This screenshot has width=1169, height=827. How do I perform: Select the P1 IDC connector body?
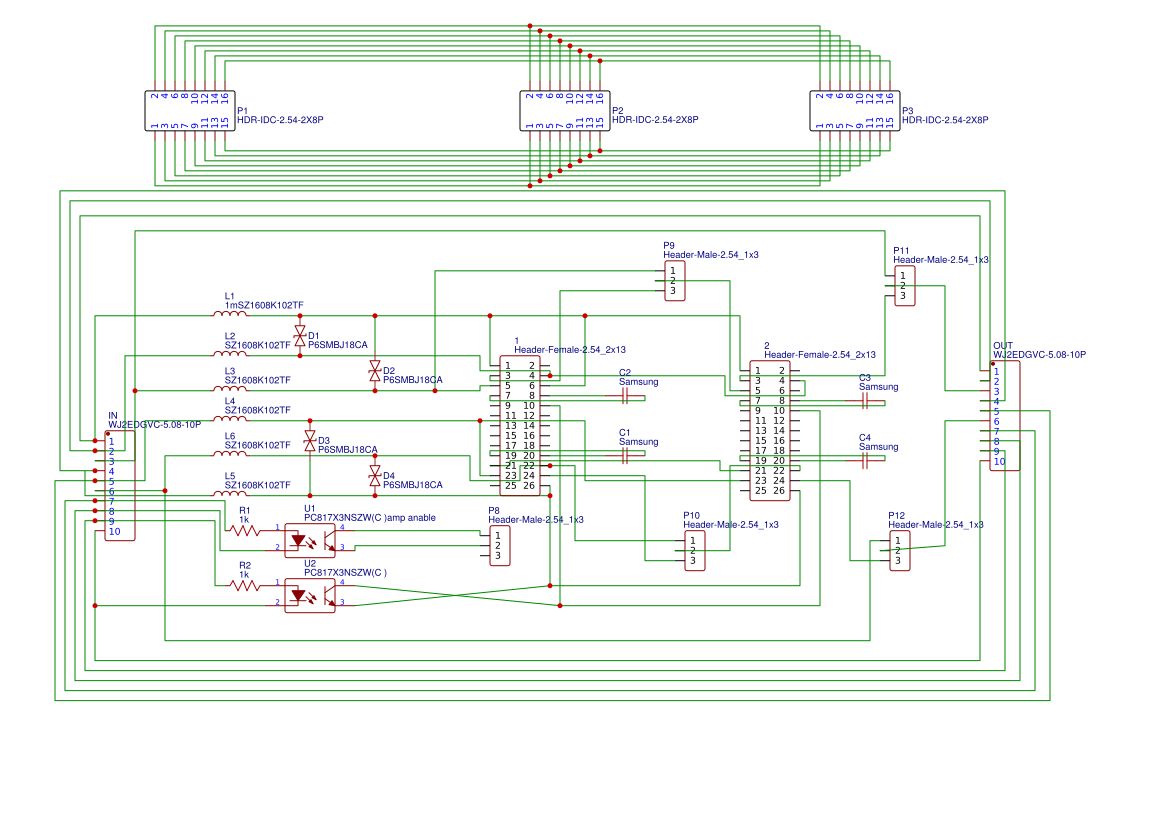pos(190,111)
